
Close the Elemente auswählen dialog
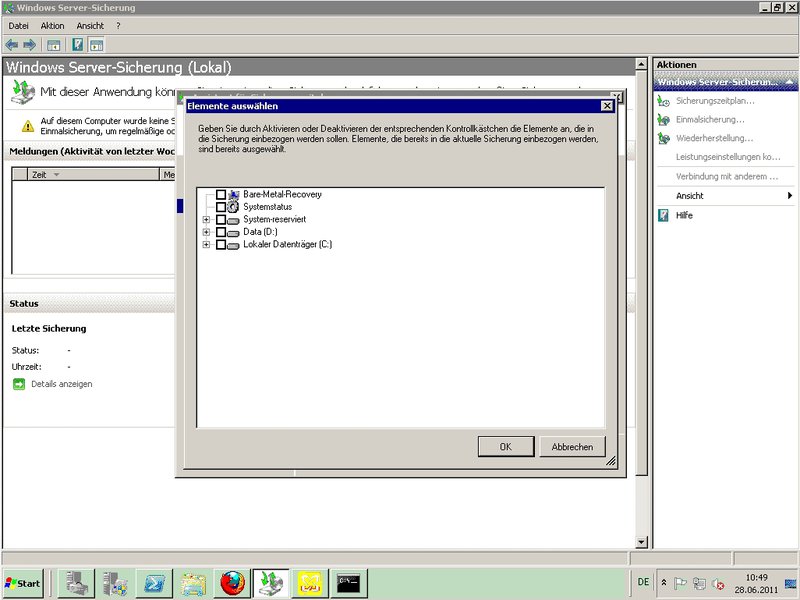[607, 106]
